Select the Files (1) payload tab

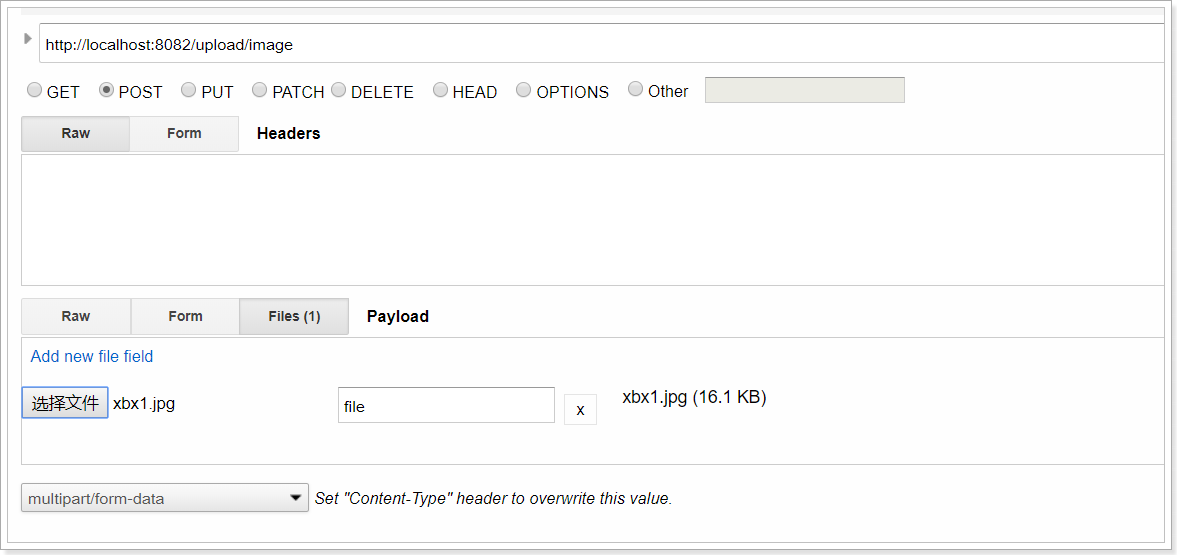[x=294, y=316]
